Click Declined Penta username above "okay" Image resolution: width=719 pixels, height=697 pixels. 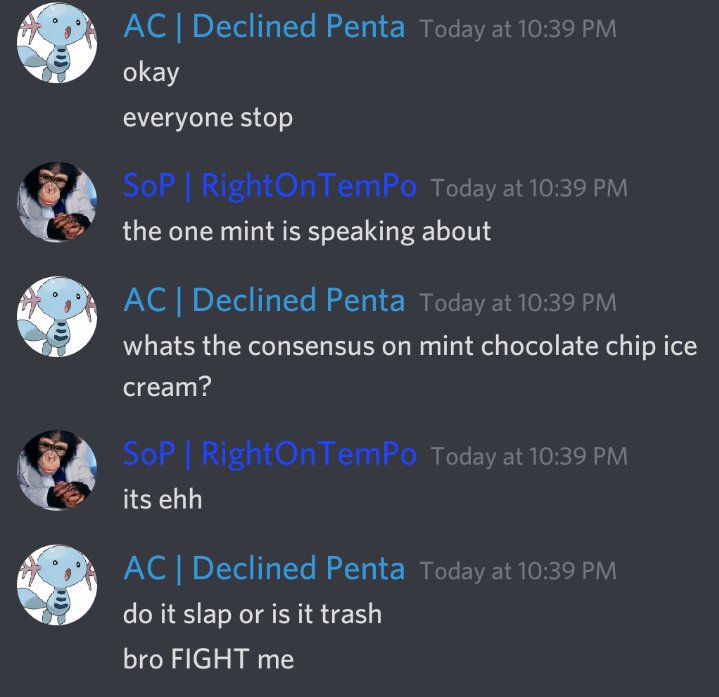pyautogui.click(x=264, y=27)
